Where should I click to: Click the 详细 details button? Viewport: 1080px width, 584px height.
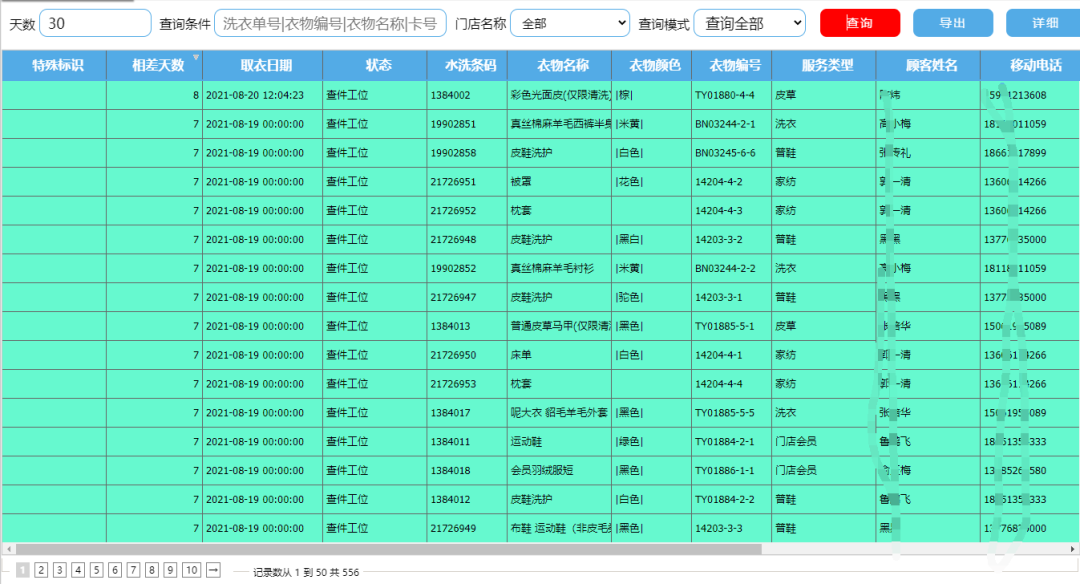tap(1043, 23)
